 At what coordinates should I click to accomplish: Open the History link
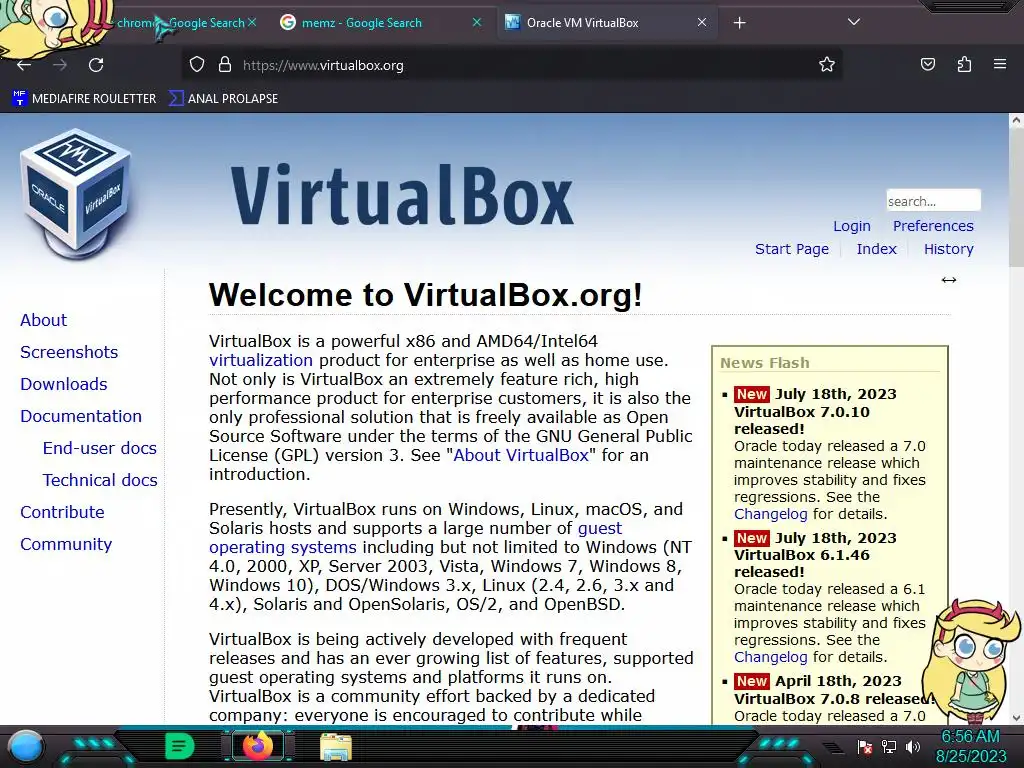pyautogui.click(x=948, y=249)
